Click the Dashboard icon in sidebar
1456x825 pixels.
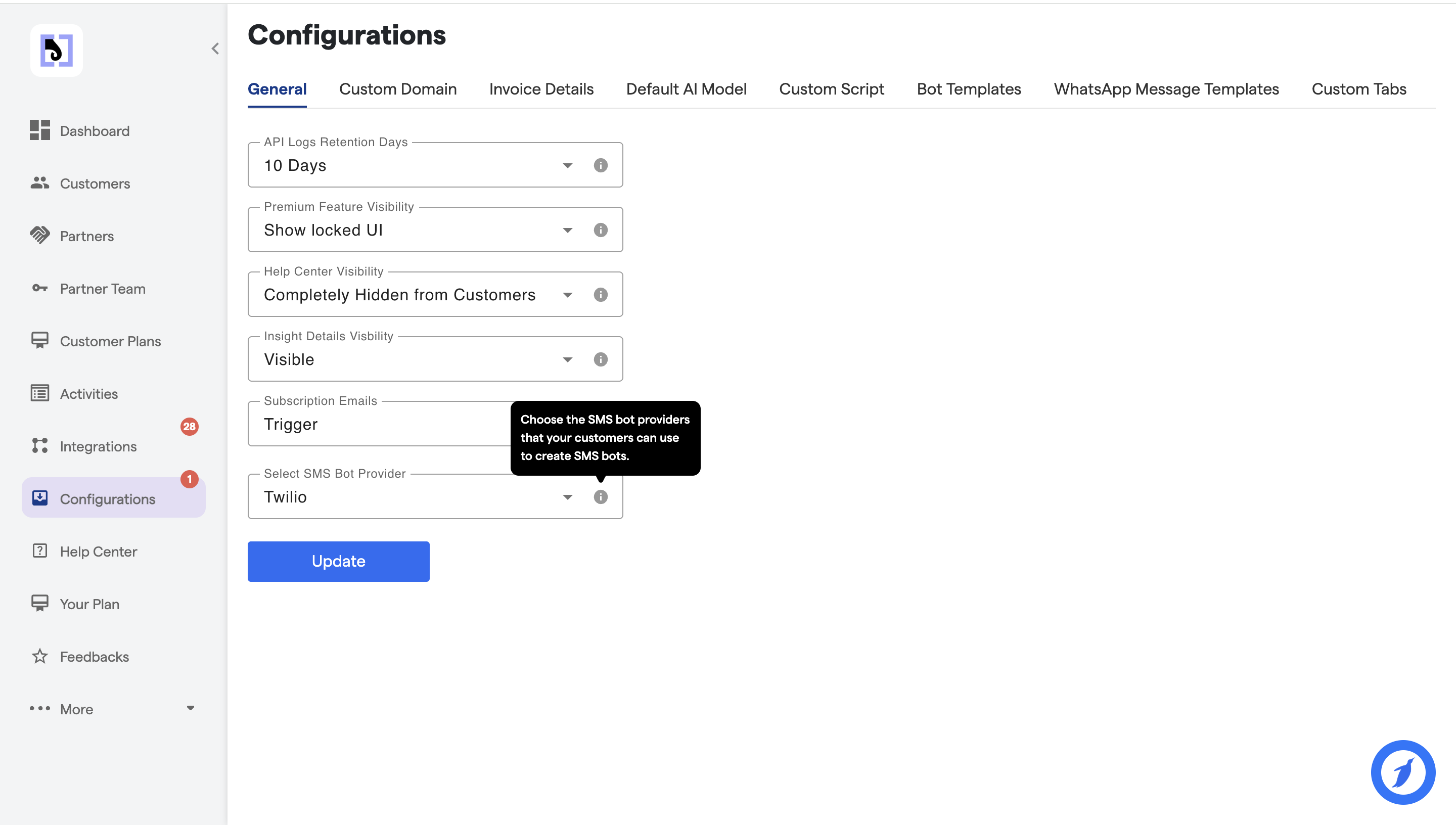39,130
